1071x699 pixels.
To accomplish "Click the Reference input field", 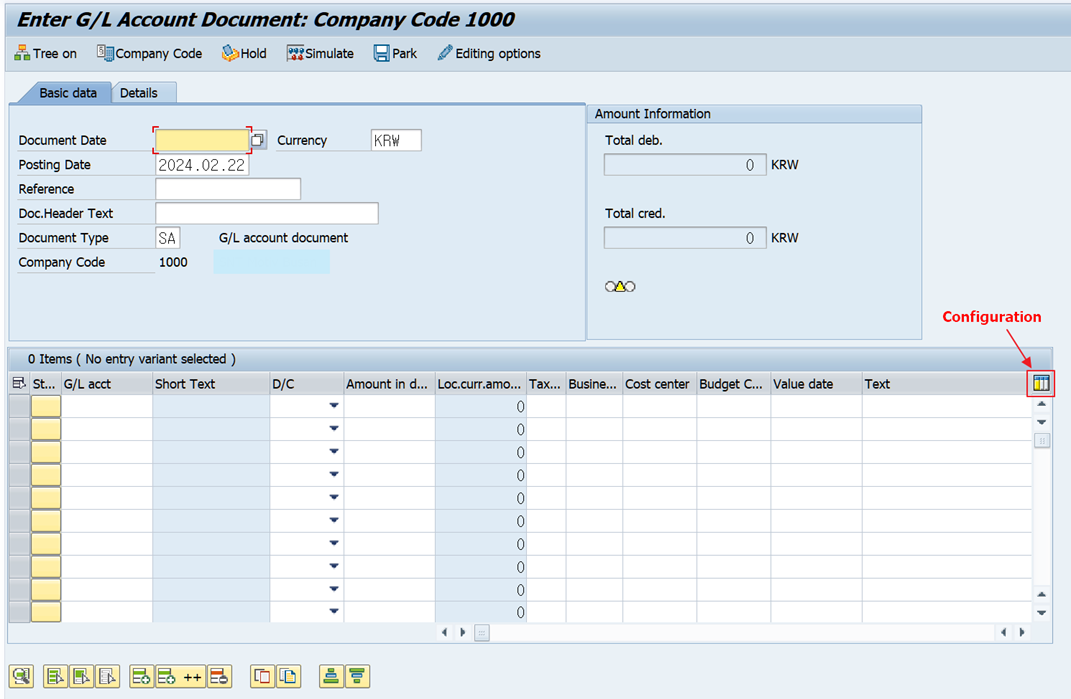I will (x=228, y=189).
